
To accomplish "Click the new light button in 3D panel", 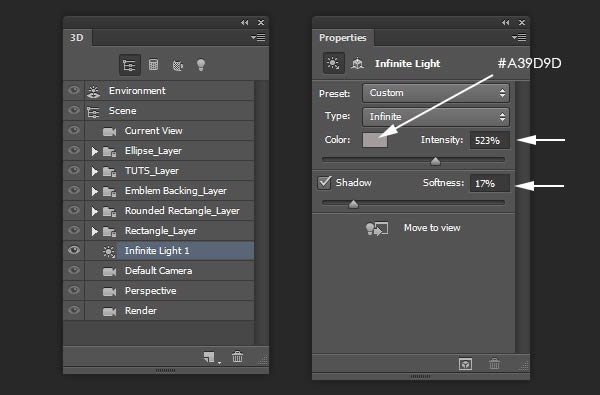I will click(x=210, y=357).
